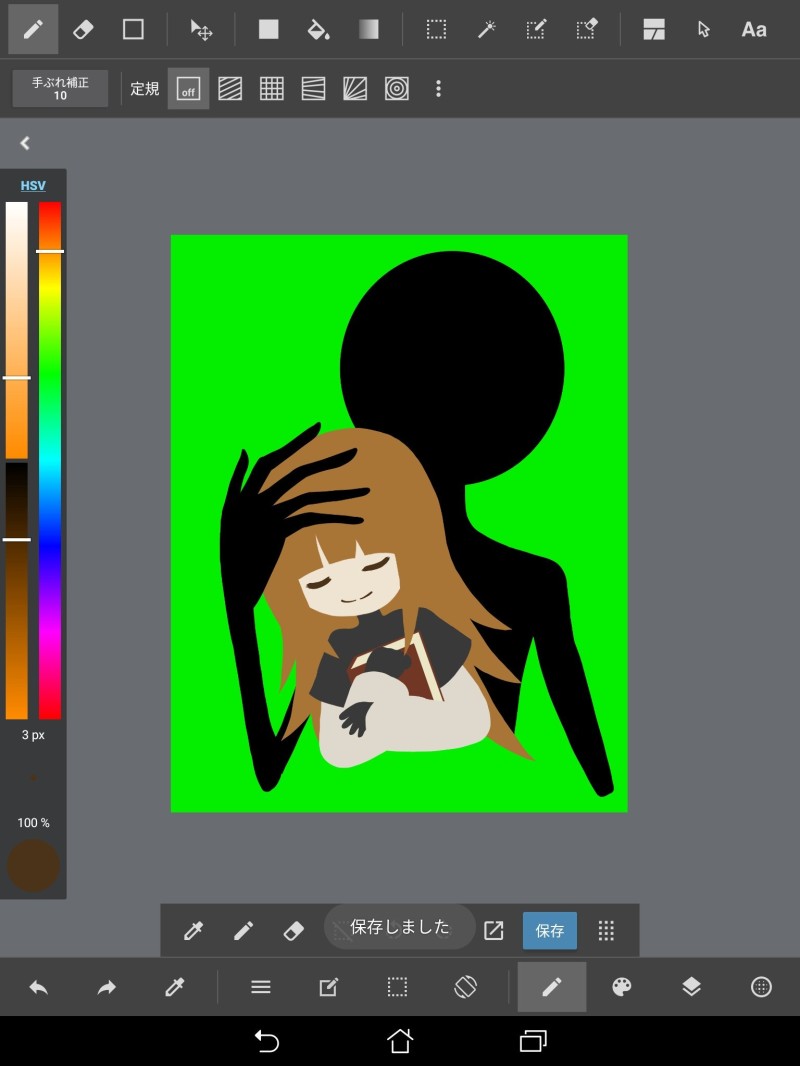
Task: Open stabilizer correction setting 手ぶれ補正 10
Action: pos(60,88)
